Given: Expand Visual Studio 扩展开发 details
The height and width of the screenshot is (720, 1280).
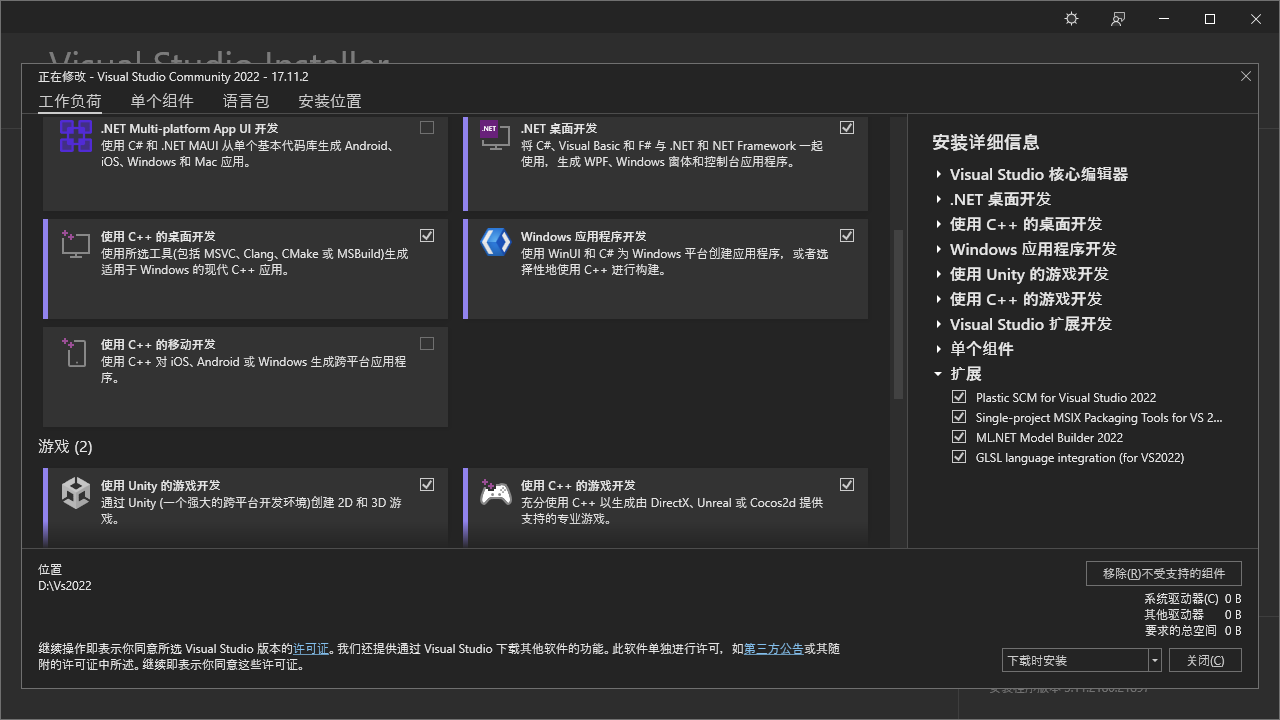Looking at the screenshot, I should pos(939,324).
